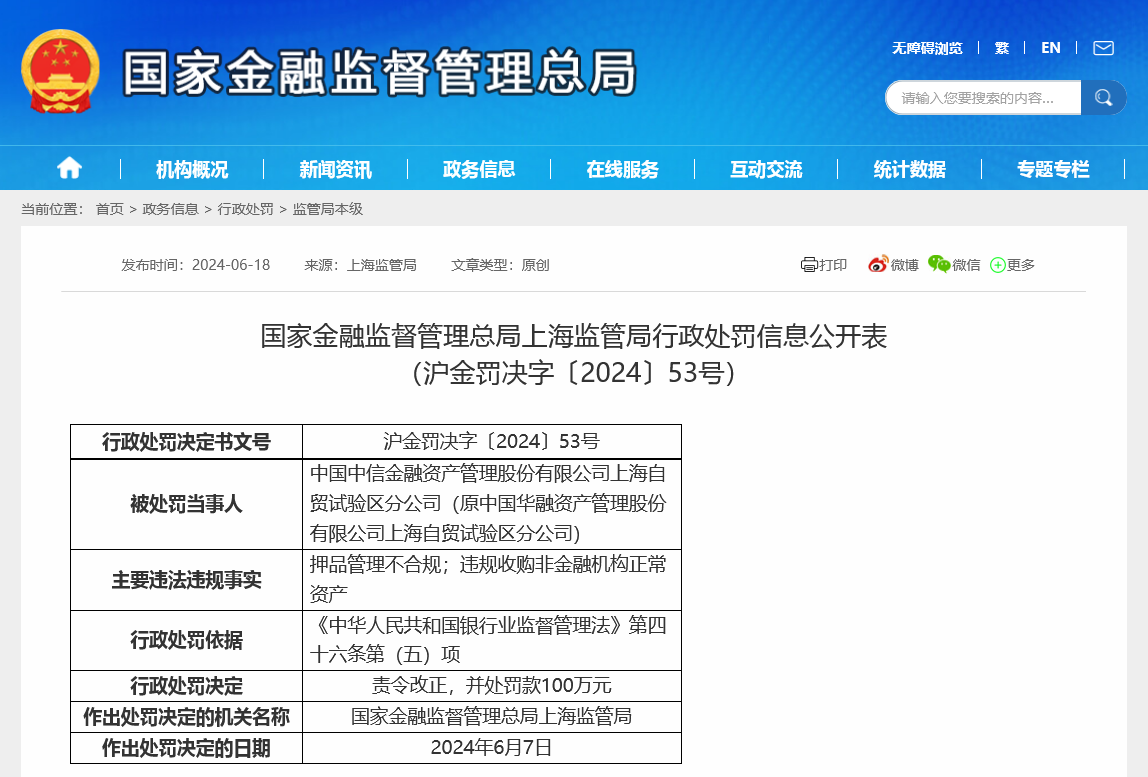The width and height of the screenshot is (1148, 777).
Task: Open the mail envelope icon
Action: click(x=1103, y=48)
